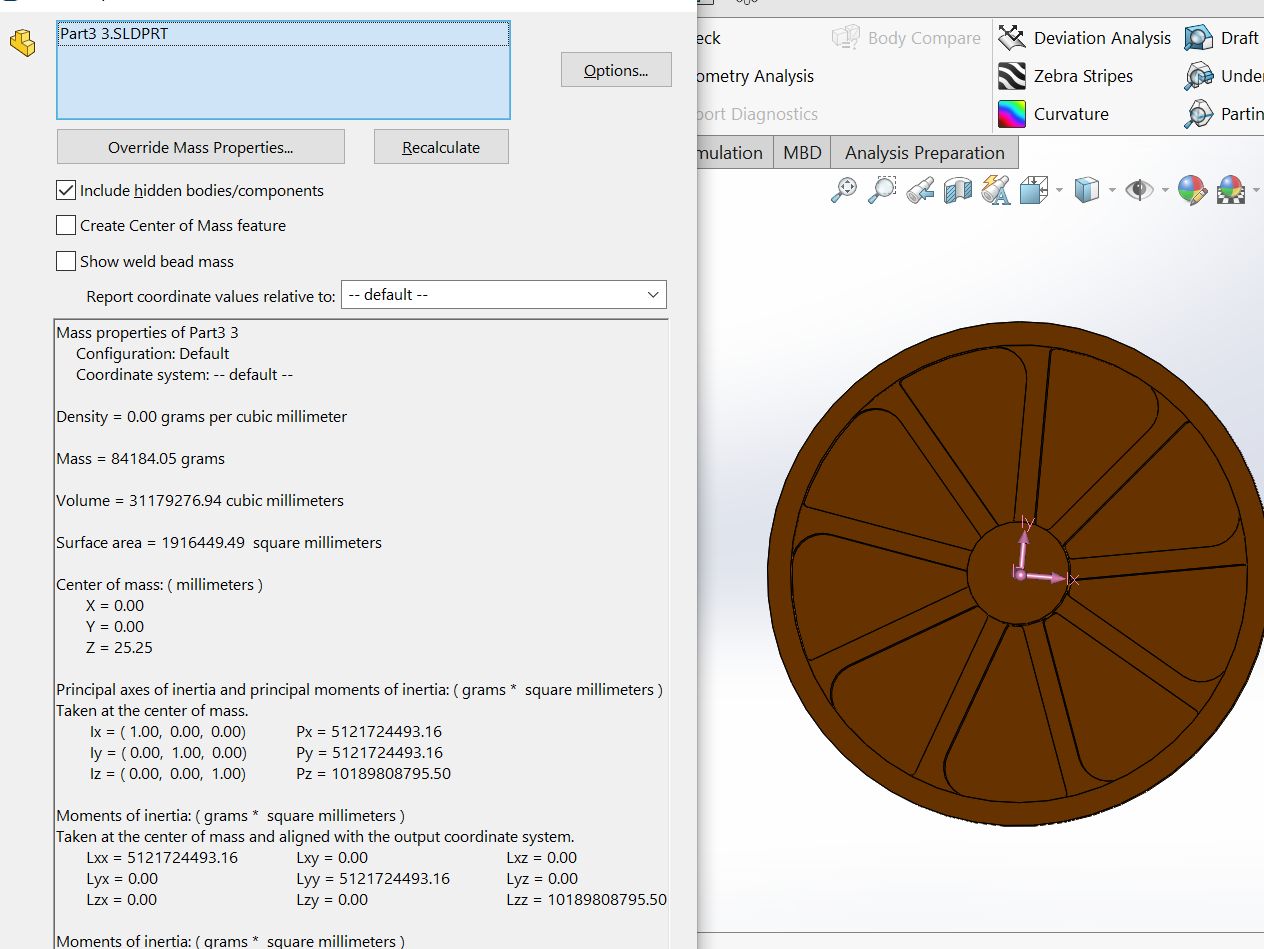Click the View Orientation cube icon
This screenshot has height=949, width=1264.
[x=1034, y=189]
